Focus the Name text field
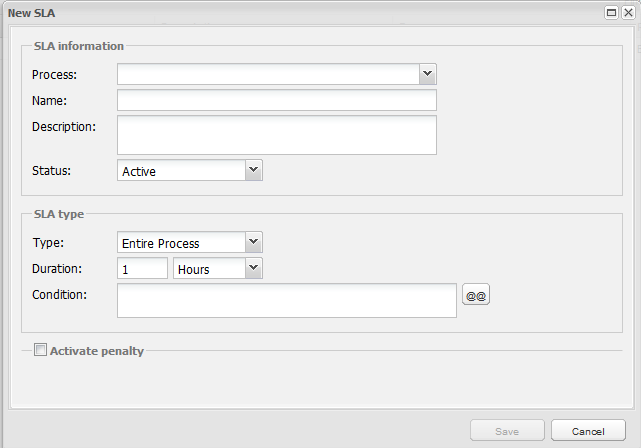Screen dimensions: 641x448 pos(277,100)
